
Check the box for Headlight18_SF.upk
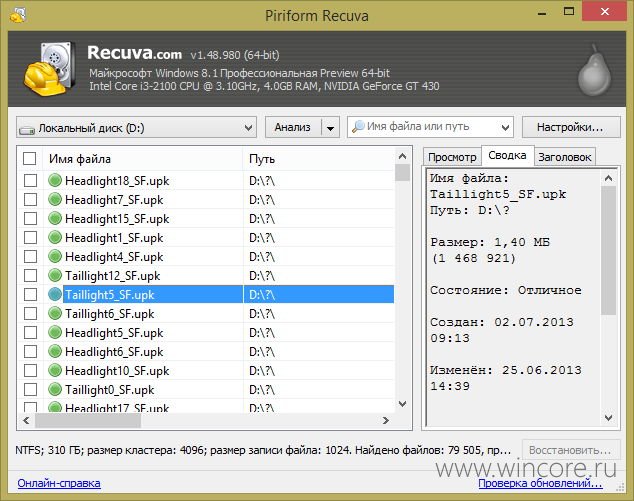pyautogui.click(x=30, y=180)
